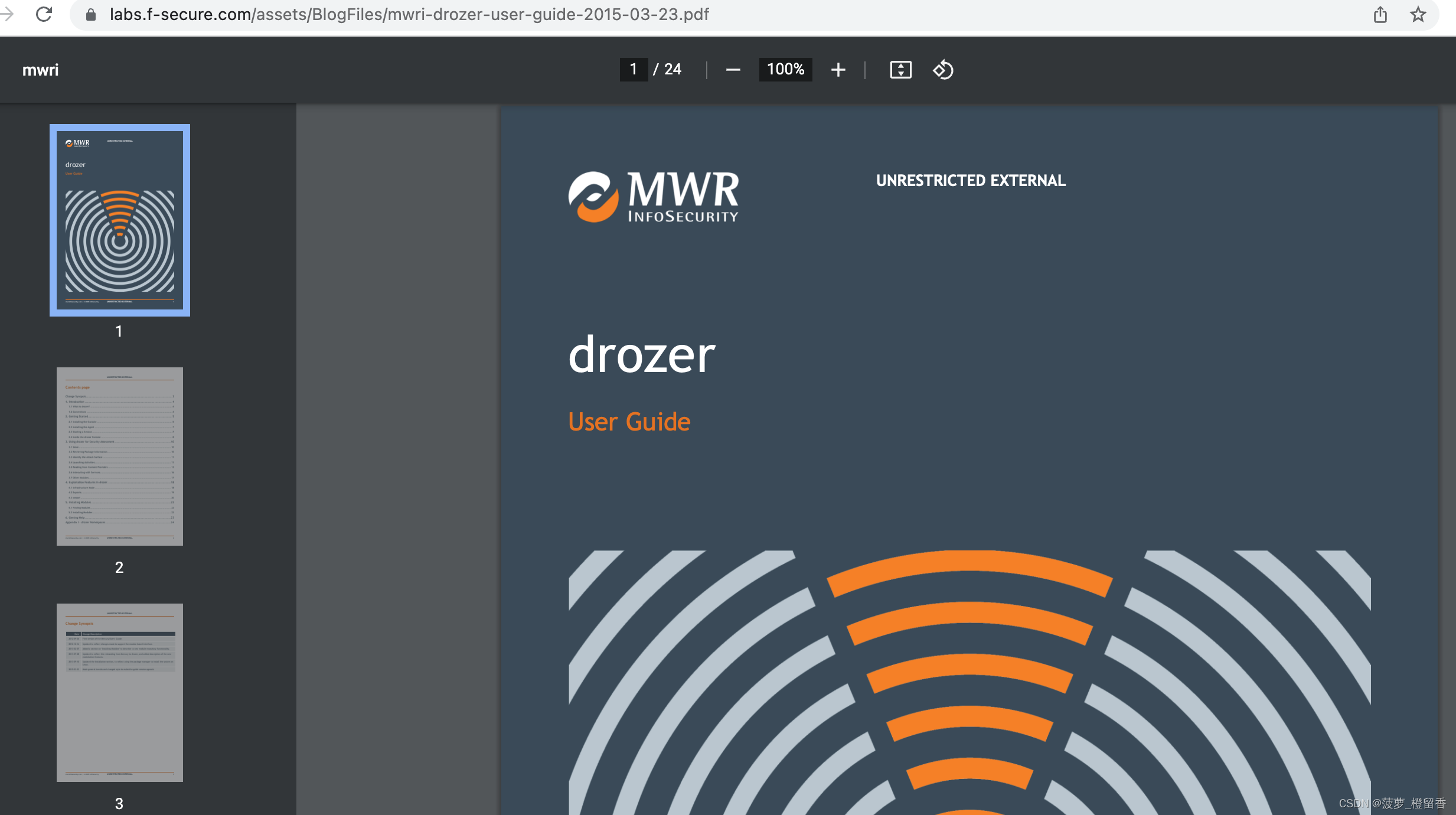
Task: Click the UNRESTRICTED EXTERNAL header text
Action: click(x=971, y=181)
